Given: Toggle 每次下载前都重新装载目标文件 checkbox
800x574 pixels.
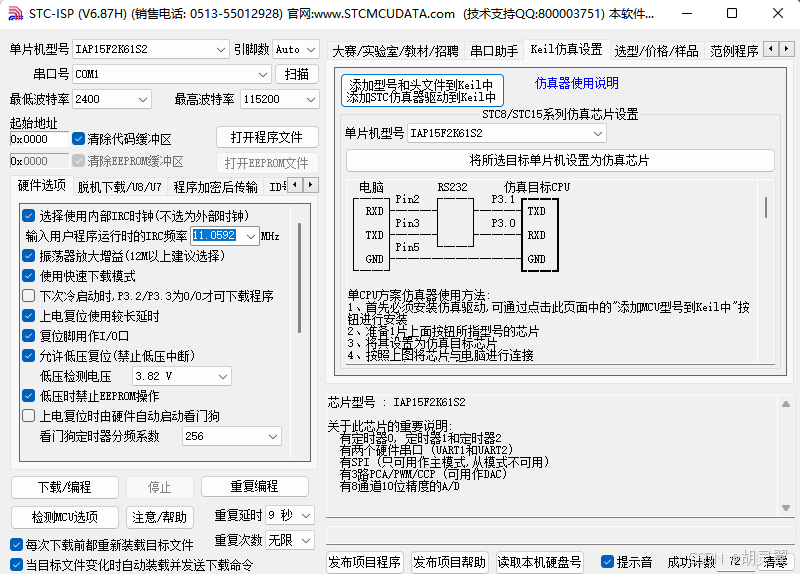Looking at the screenshot, I should [16, 545].
